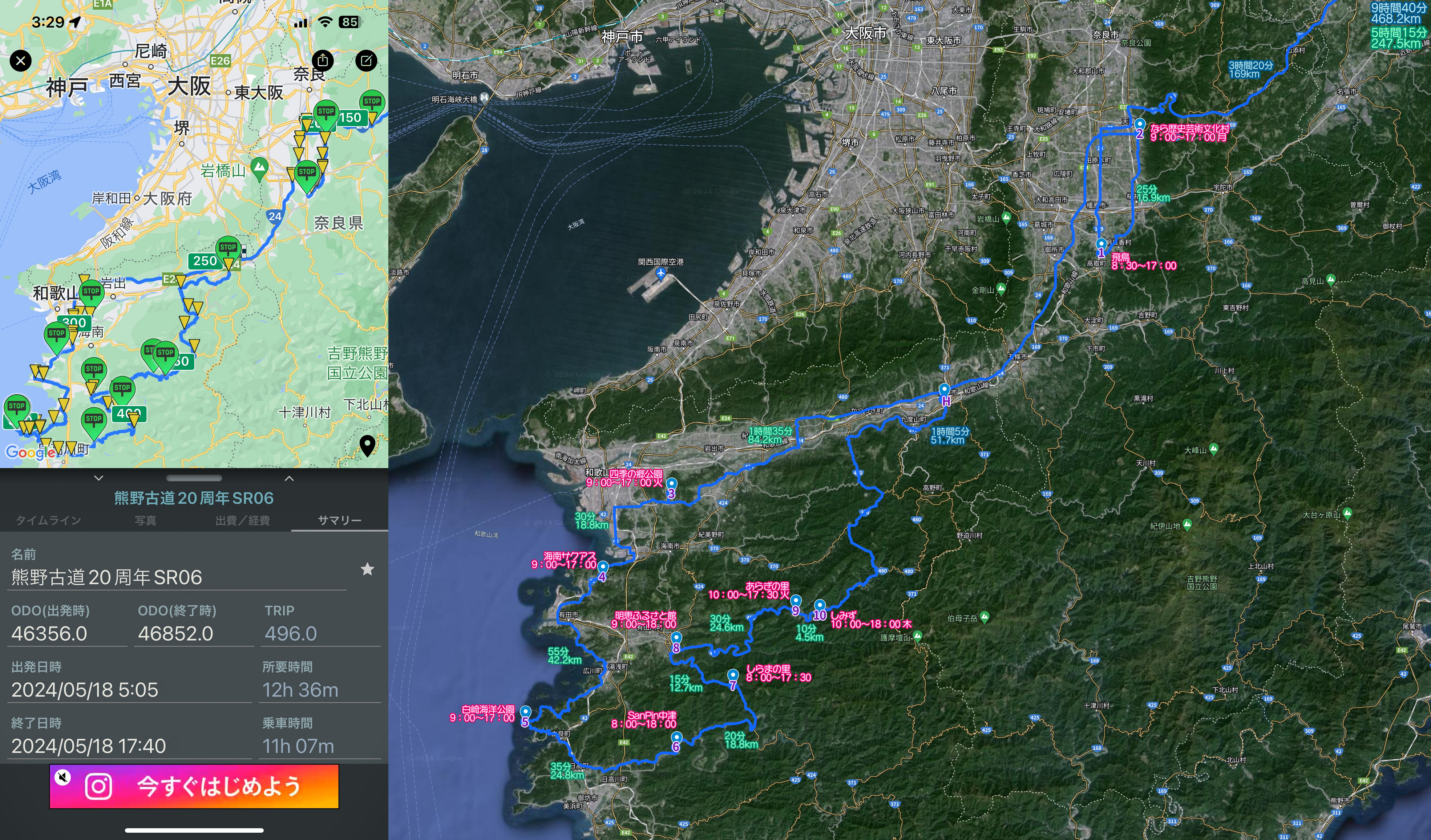Click waypoint 2 pin なら歴史芸術文化村

pyautogui.click(x=1140, y=125)
